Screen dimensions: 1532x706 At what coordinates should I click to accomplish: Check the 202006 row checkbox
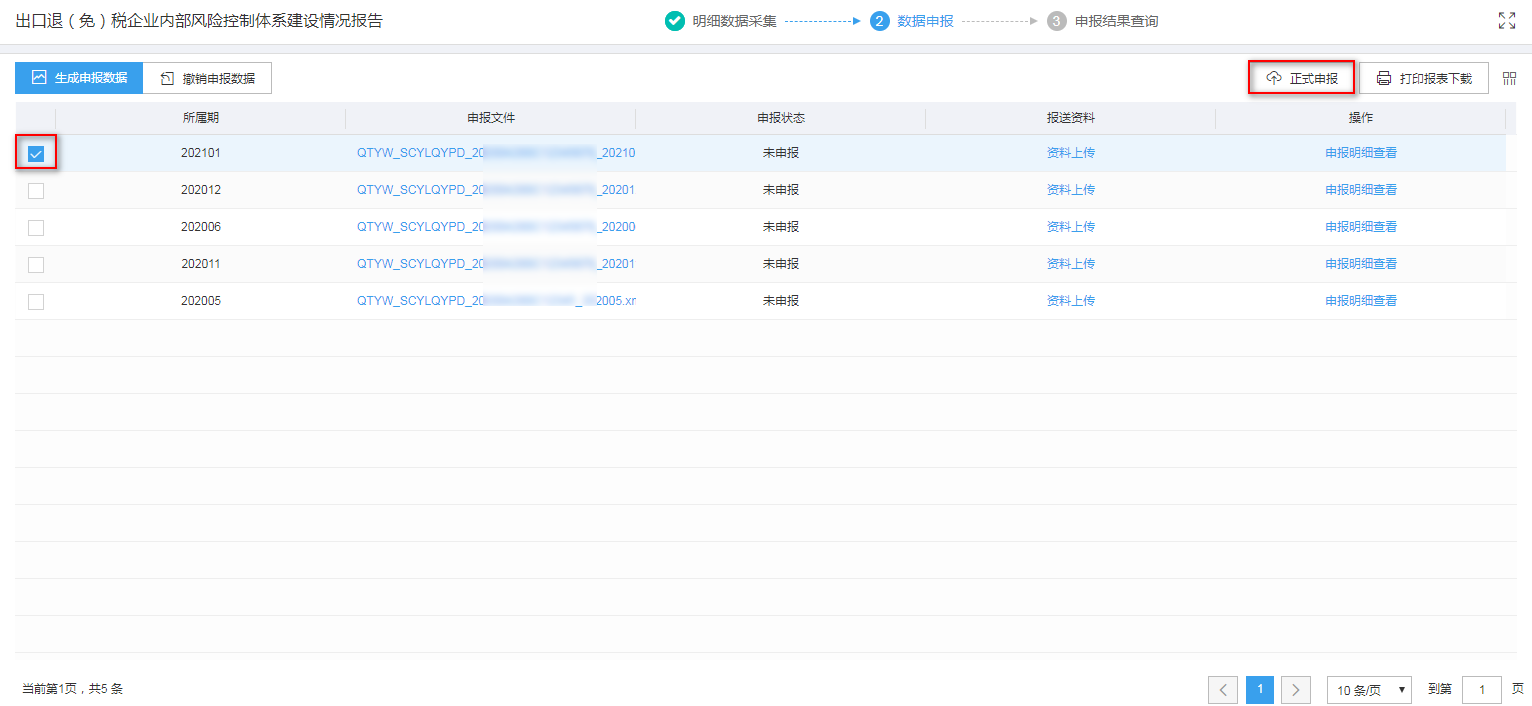(x=36, y=228)
